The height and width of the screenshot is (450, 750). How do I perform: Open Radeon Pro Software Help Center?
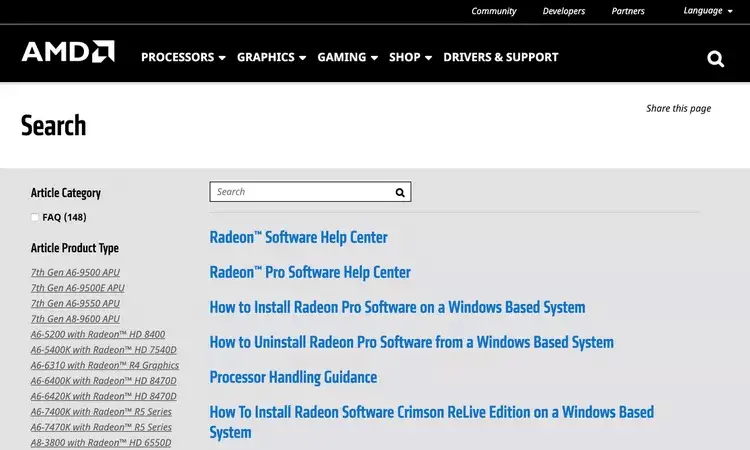[310, 272]
